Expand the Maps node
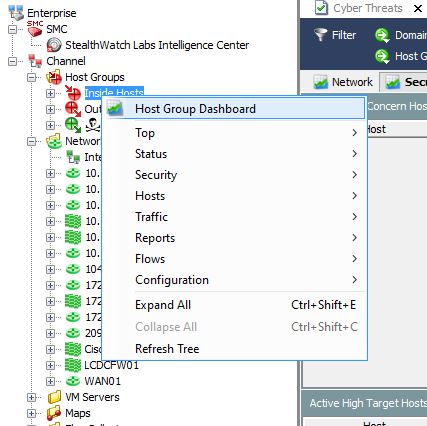Viewport: 427px width, 426px height. point(31,413)
